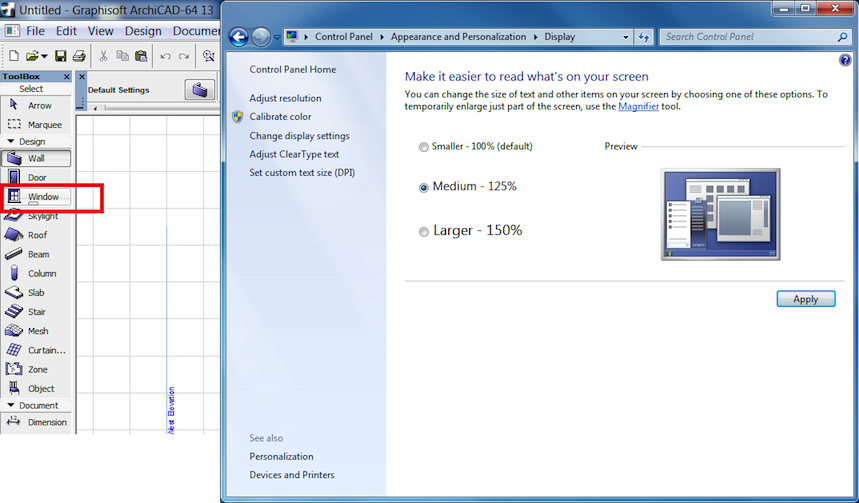Click the Forward navigation button in Control Panel
This screenshot has height=503, width=859.
[x=261, y=37]
